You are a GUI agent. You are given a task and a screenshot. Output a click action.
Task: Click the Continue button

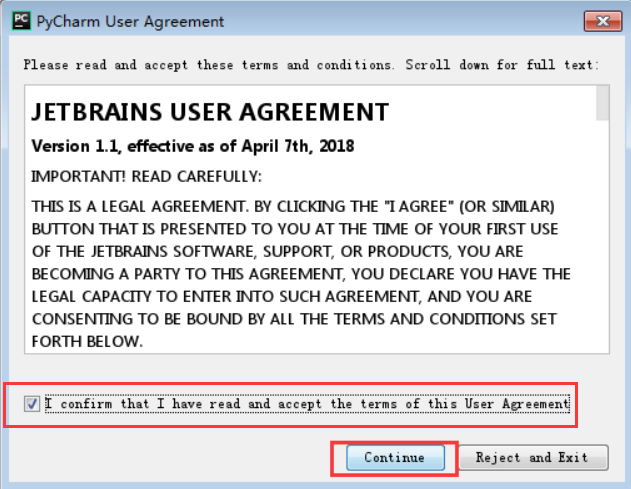[395, 458]
